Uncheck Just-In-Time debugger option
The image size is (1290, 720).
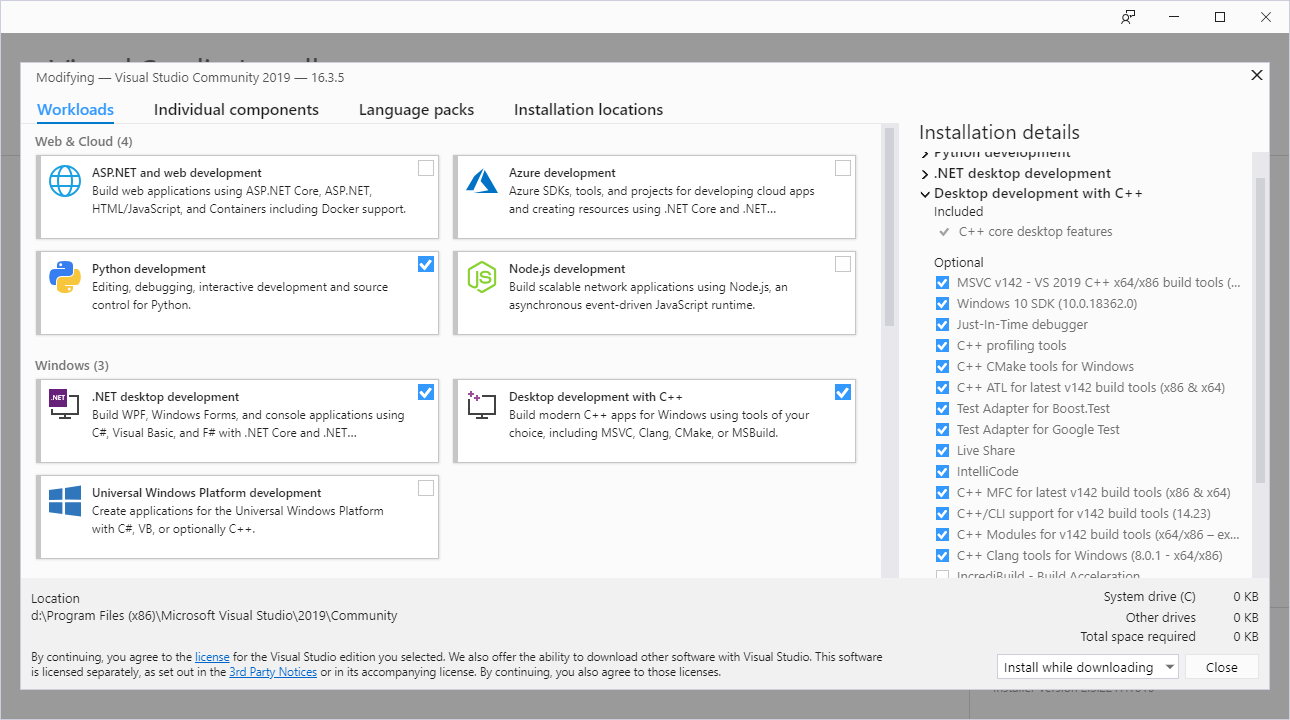942,325
